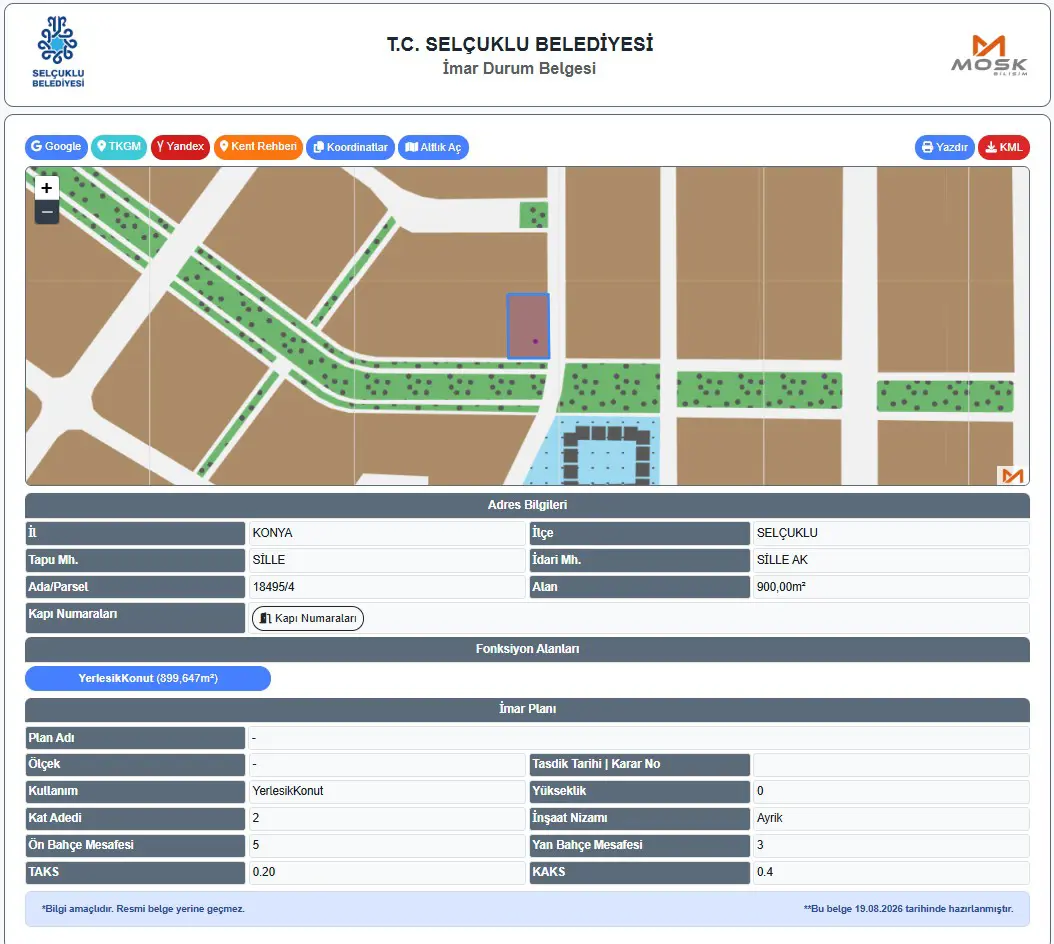Open the Google map button

pos(56,147)
